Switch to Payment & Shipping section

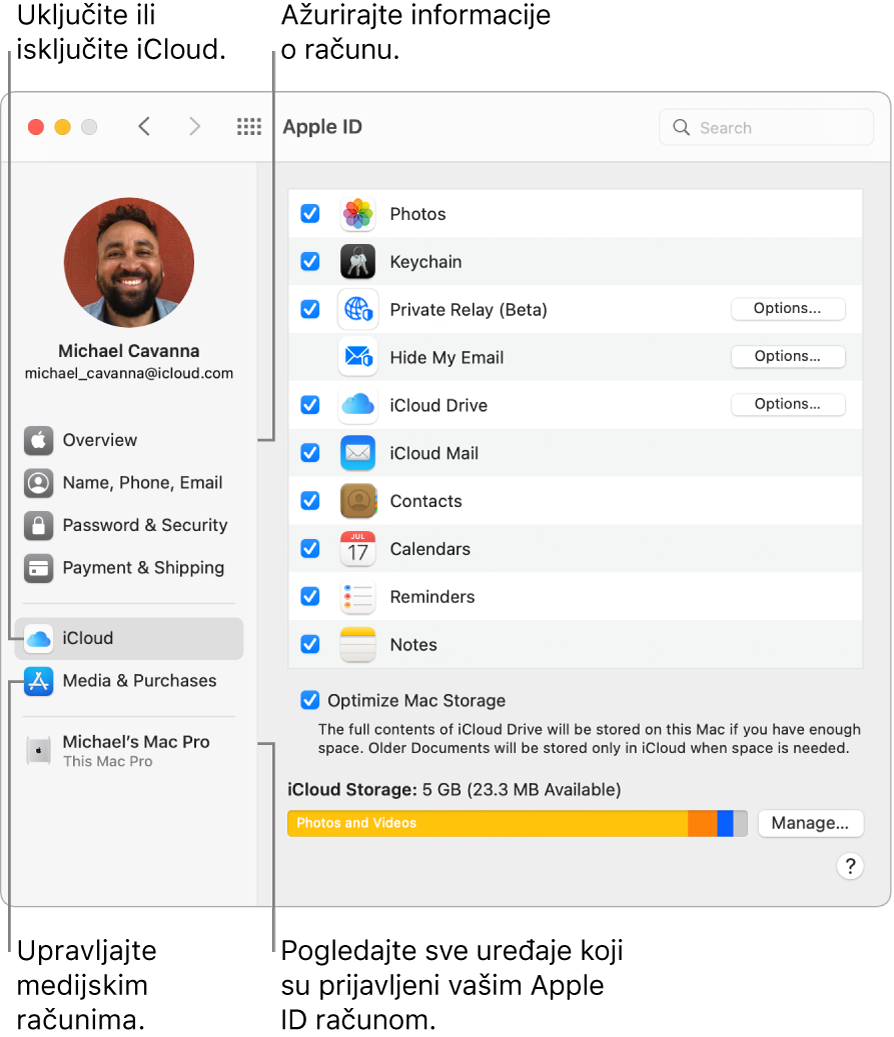[37, 568]
